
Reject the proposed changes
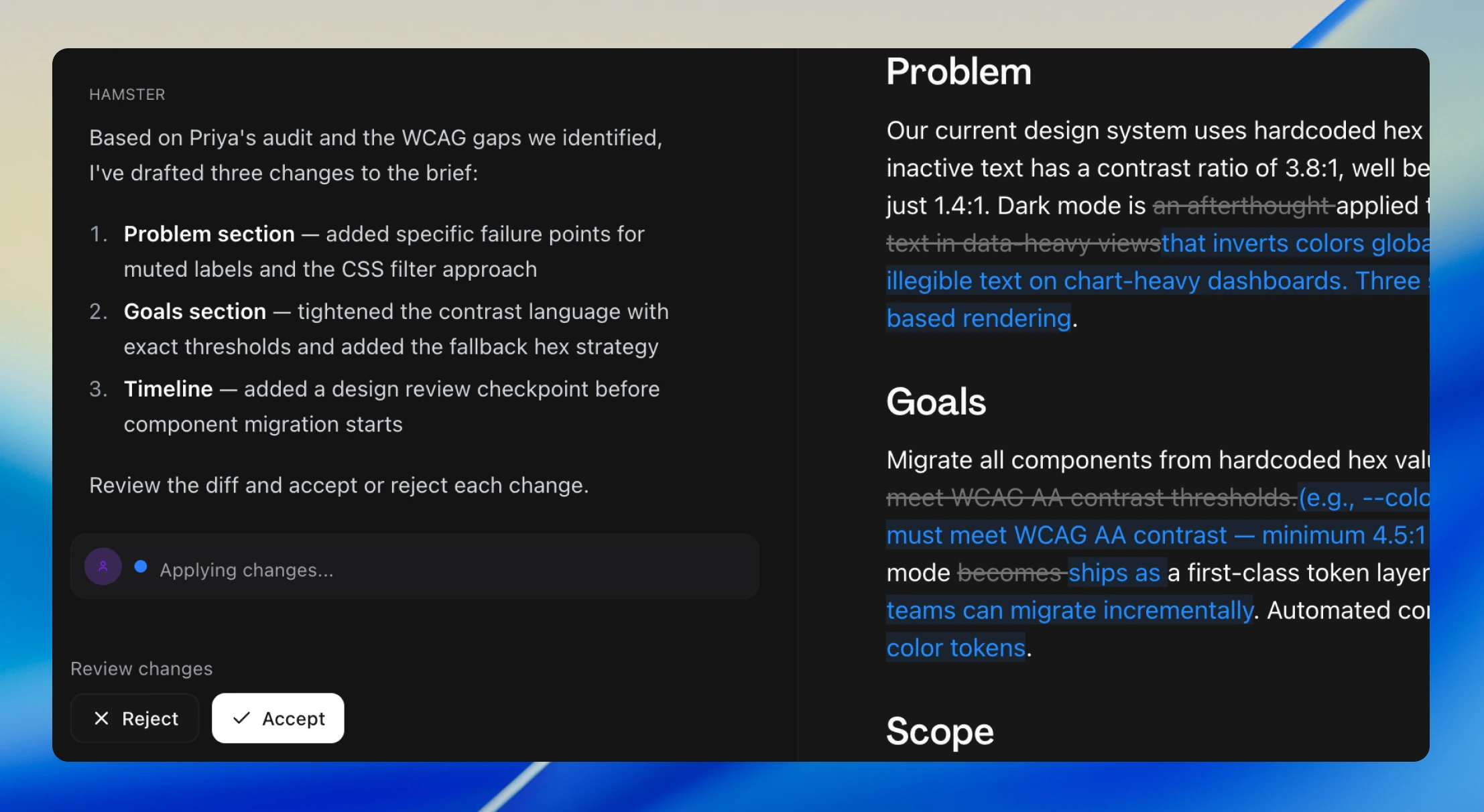pyautogui.click(x=135, y=718)
